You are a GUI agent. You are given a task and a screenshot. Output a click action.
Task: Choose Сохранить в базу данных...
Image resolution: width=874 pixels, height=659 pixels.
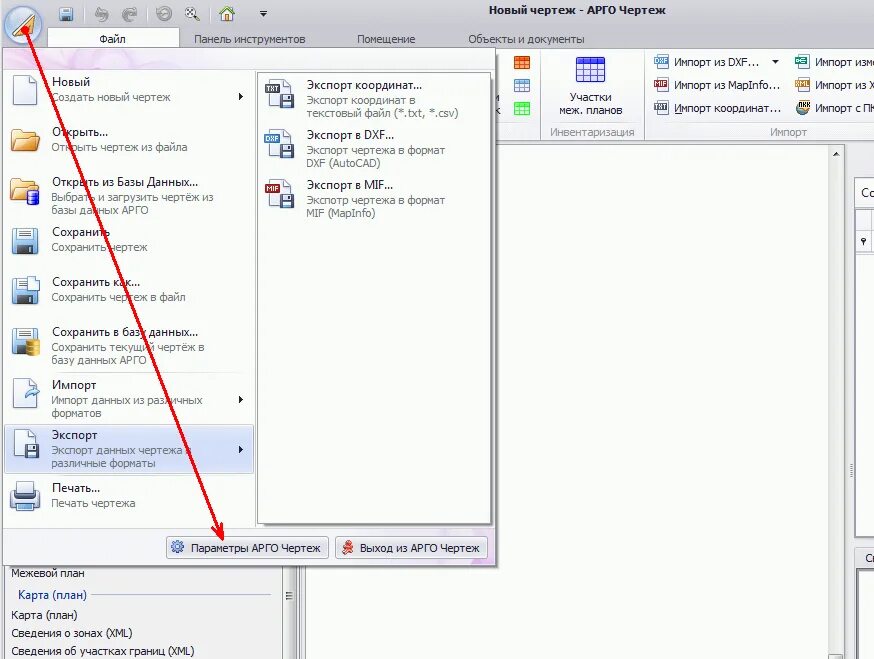point(128,346)
